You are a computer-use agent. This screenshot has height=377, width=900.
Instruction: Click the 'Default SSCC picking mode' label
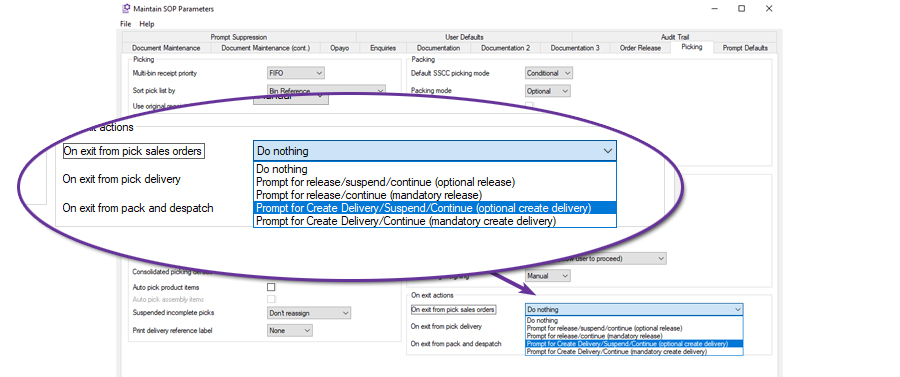(450, 73)
